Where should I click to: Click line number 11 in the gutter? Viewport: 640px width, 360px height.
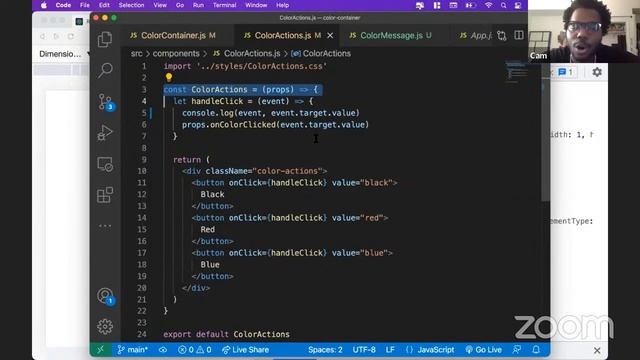tap(141, 182)
